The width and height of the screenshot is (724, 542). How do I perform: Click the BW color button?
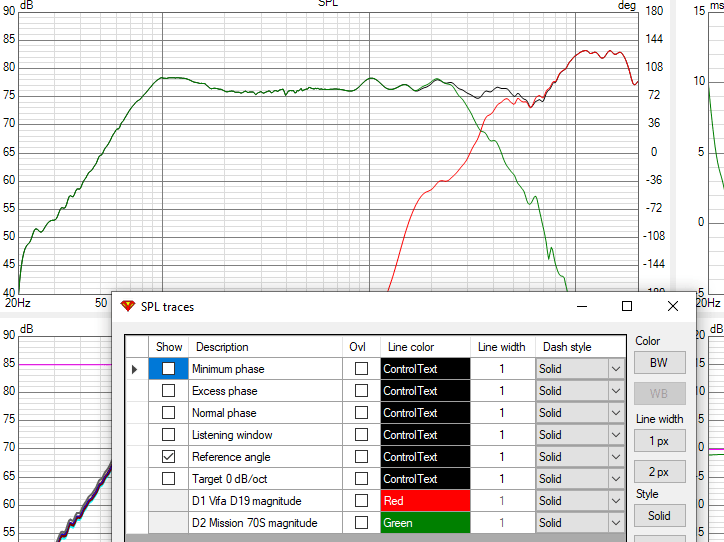click(x=659, y=362)
